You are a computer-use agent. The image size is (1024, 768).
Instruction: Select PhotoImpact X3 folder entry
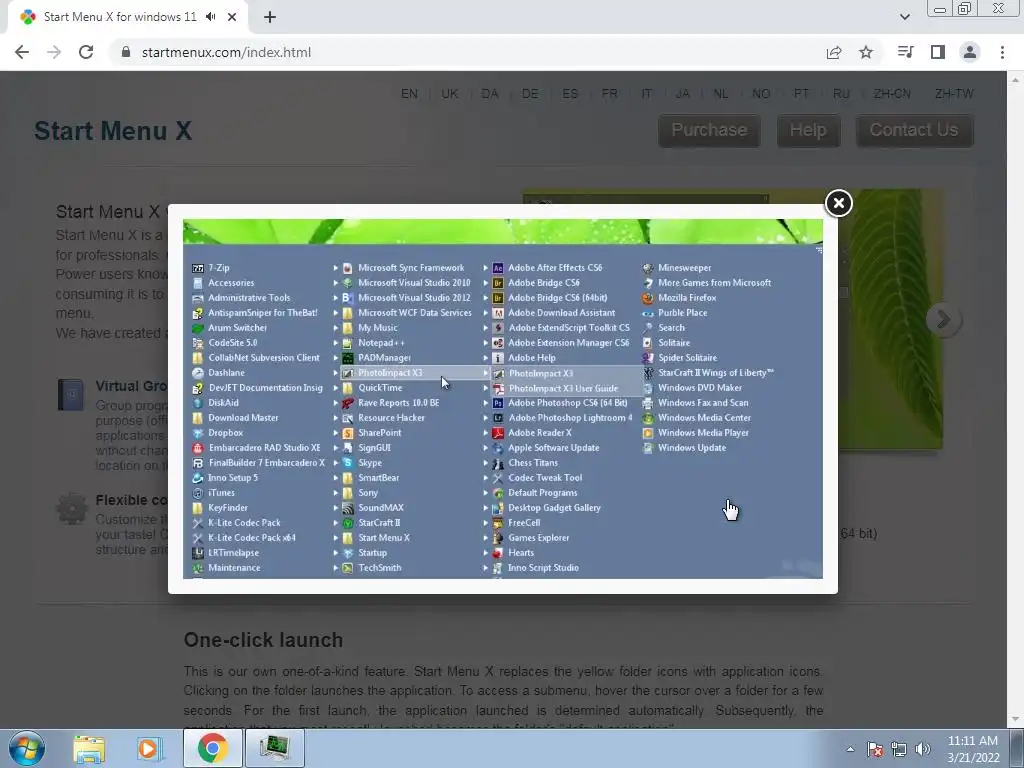[390, 373]
